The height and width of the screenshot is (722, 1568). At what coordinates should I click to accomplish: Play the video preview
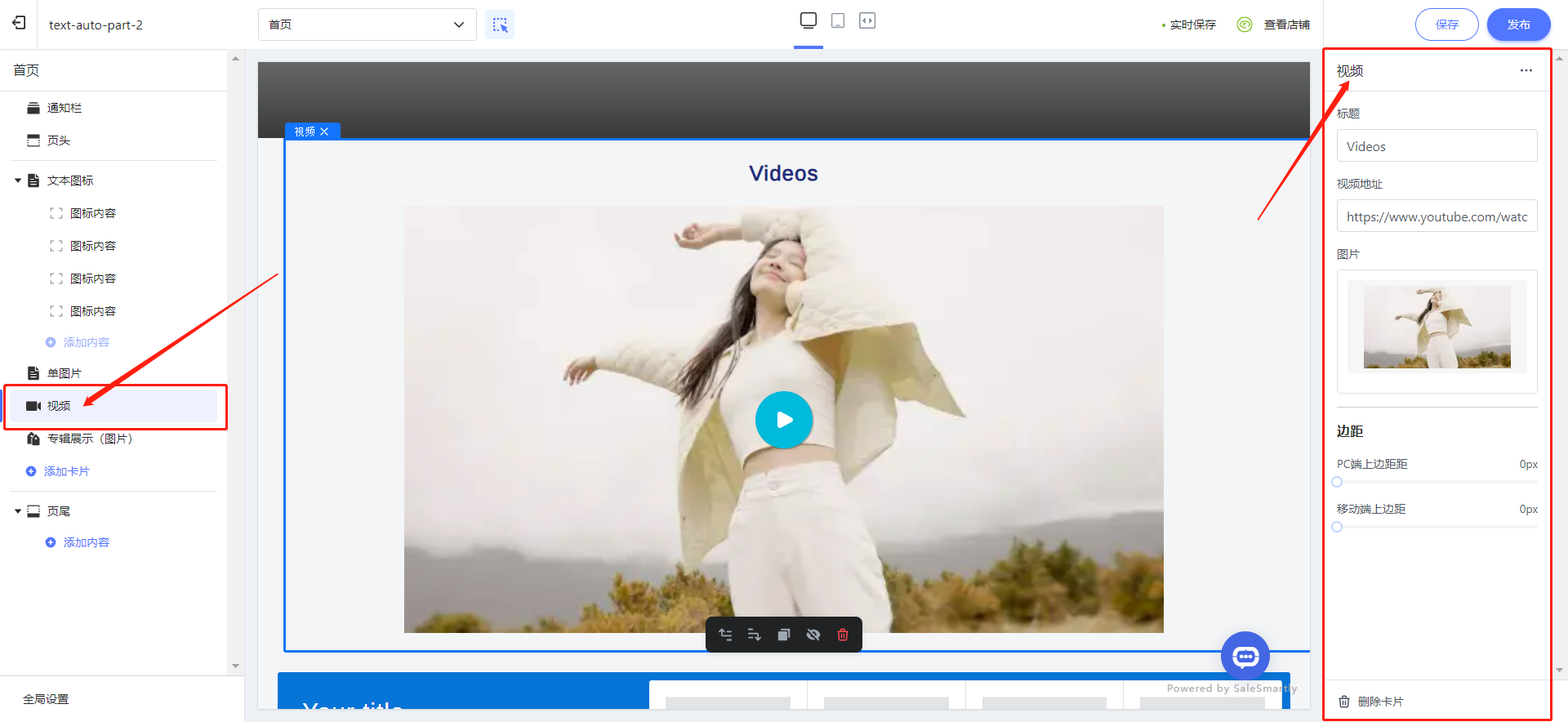click(784, 420)
